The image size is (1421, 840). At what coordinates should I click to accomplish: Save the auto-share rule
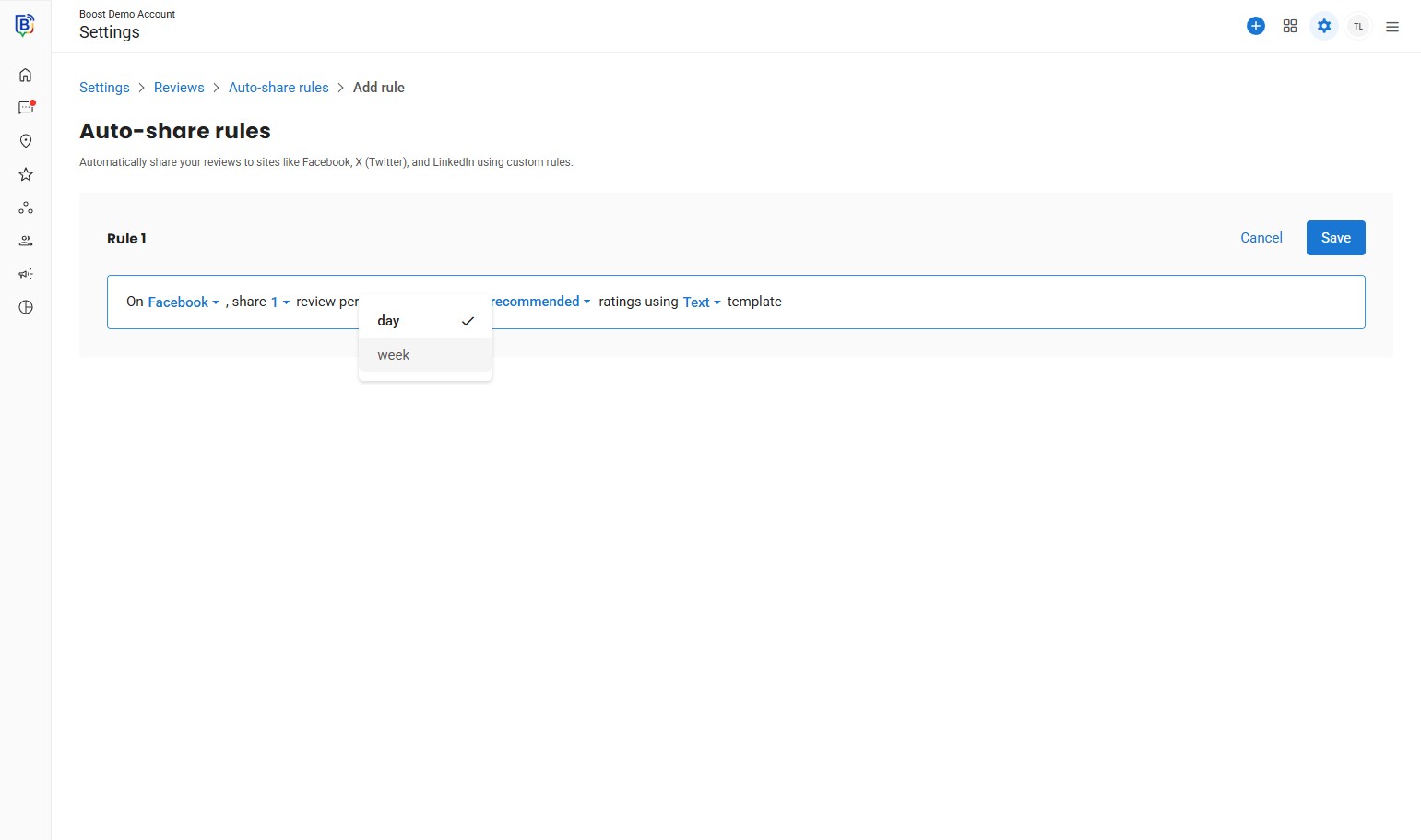tap(1335, 238)
